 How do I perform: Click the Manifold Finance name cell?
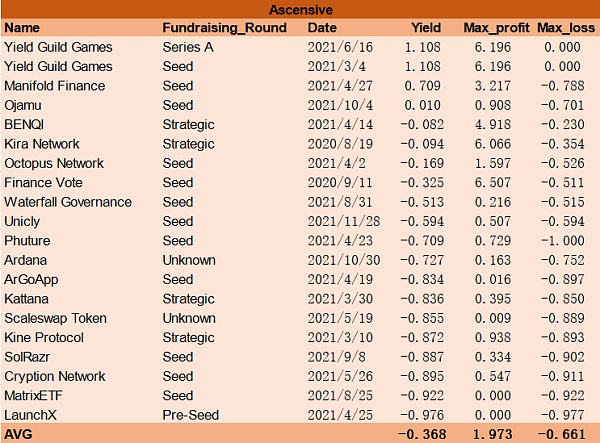(54, 86)
